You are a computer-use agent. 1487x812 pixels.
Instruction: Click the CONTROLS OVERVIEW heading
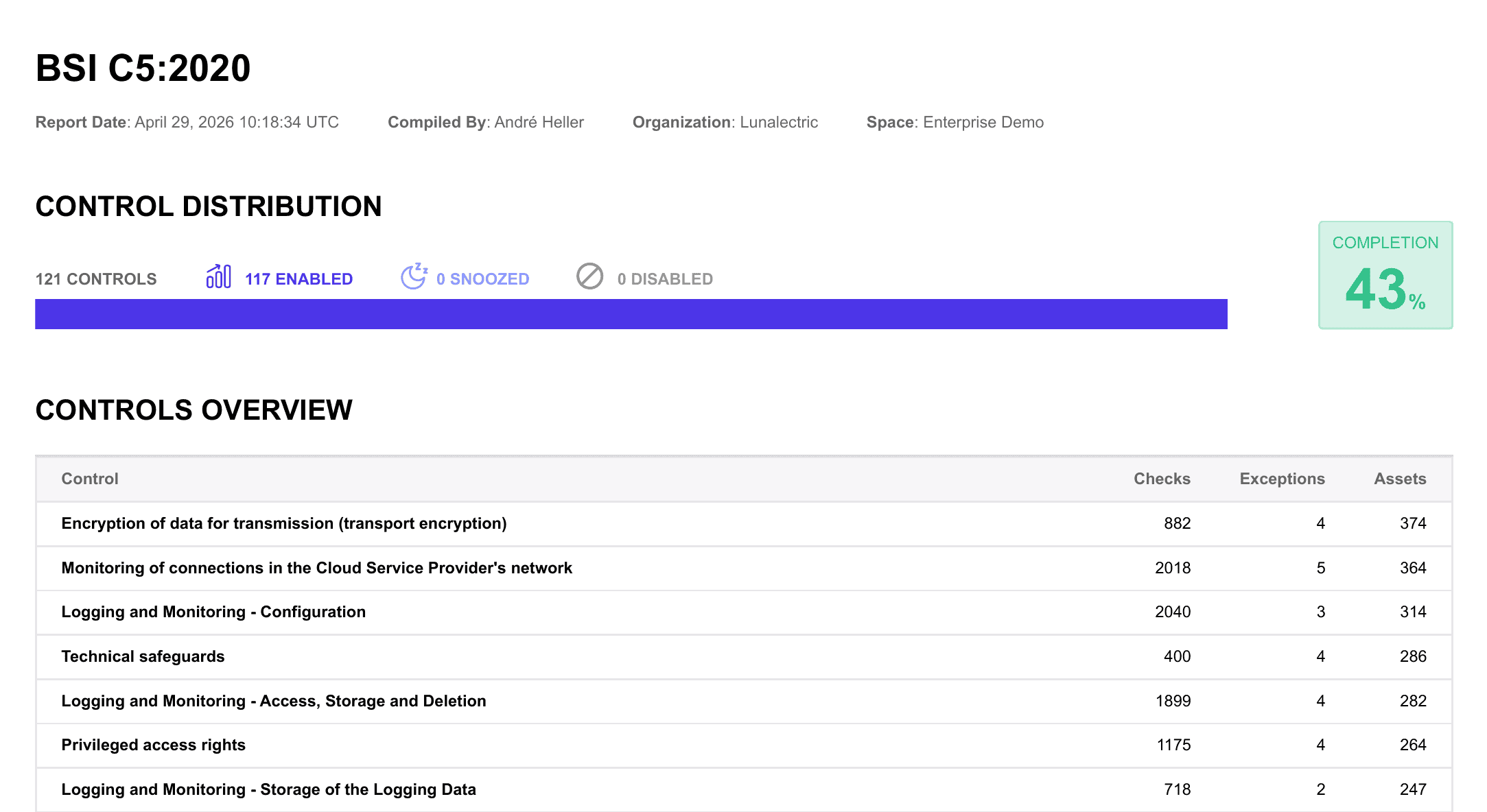pyautogui.click(x=194, y=410)
